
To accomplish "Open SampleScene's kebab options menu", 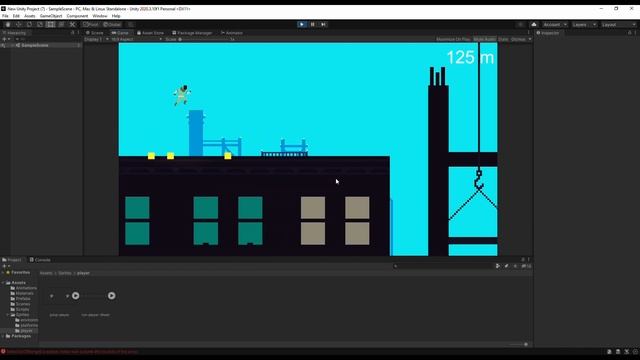I will [x=78, y=45].
